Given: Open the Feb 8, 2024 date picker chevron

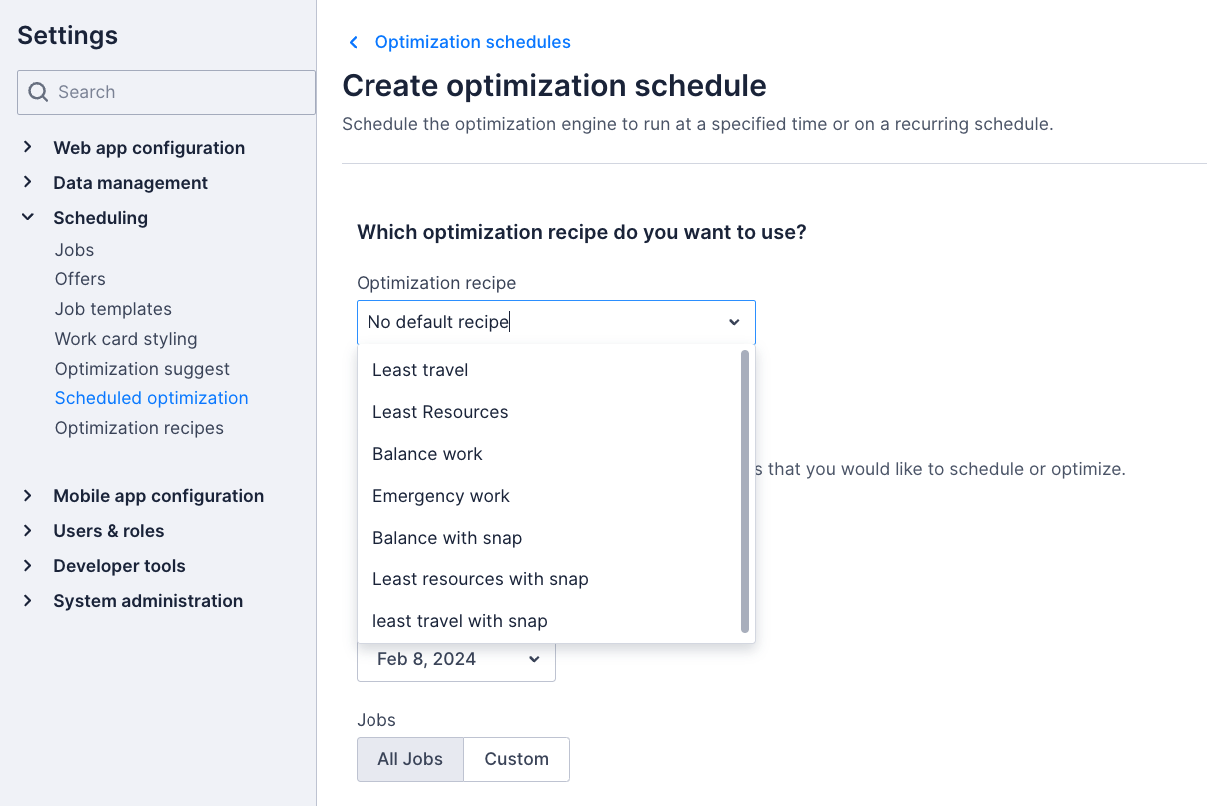Looking at the screenshot, I should 533,658.
